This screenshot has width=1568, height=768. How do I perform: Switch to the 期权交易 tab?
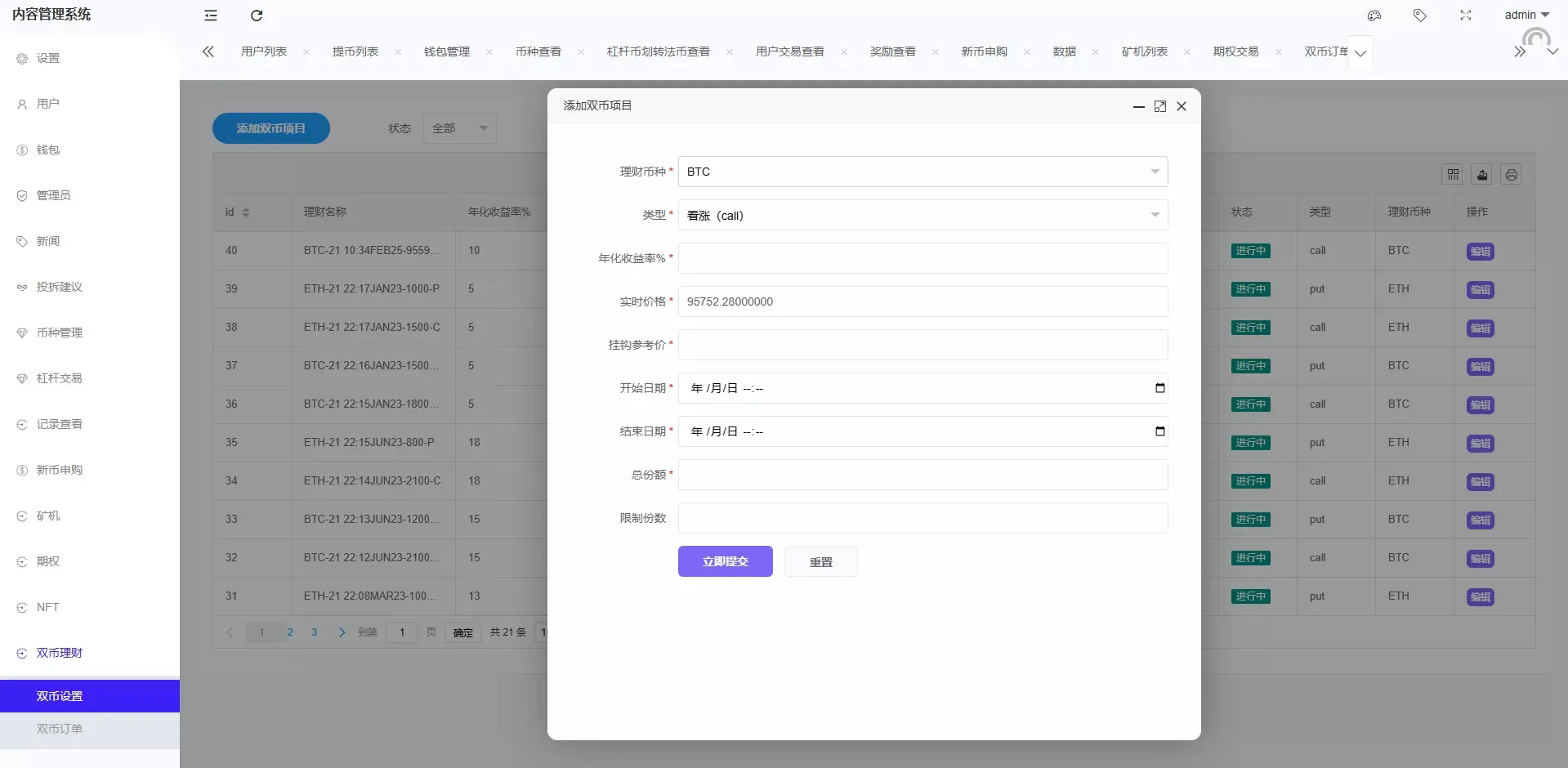(1235, 51)
